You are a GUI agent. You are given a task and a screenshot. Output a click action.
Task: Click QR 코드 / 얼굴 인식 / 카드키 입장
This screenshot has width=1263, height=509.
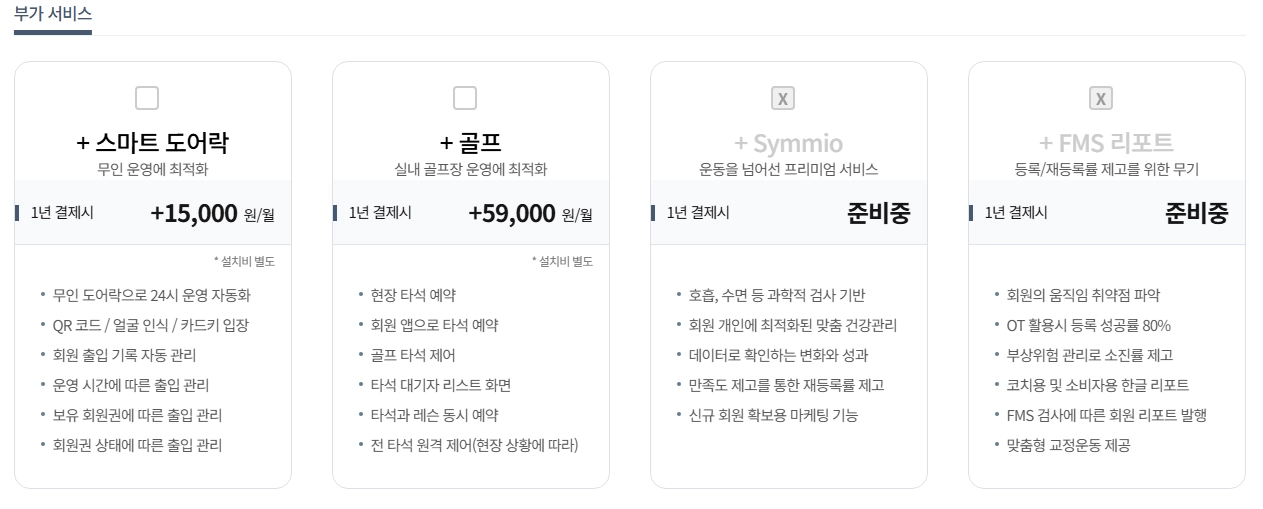151,325
